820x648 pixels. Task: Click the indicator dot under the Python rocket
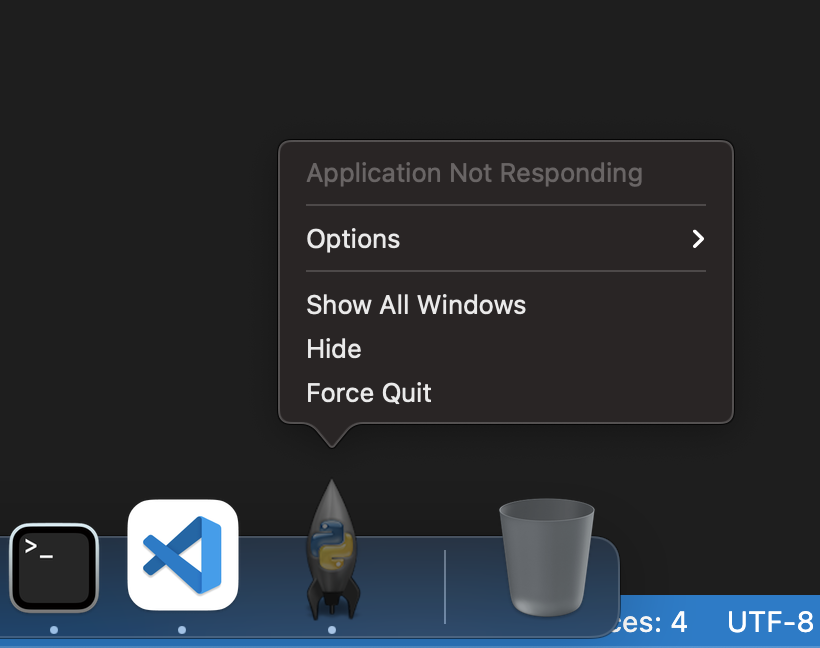coord(331,630)
